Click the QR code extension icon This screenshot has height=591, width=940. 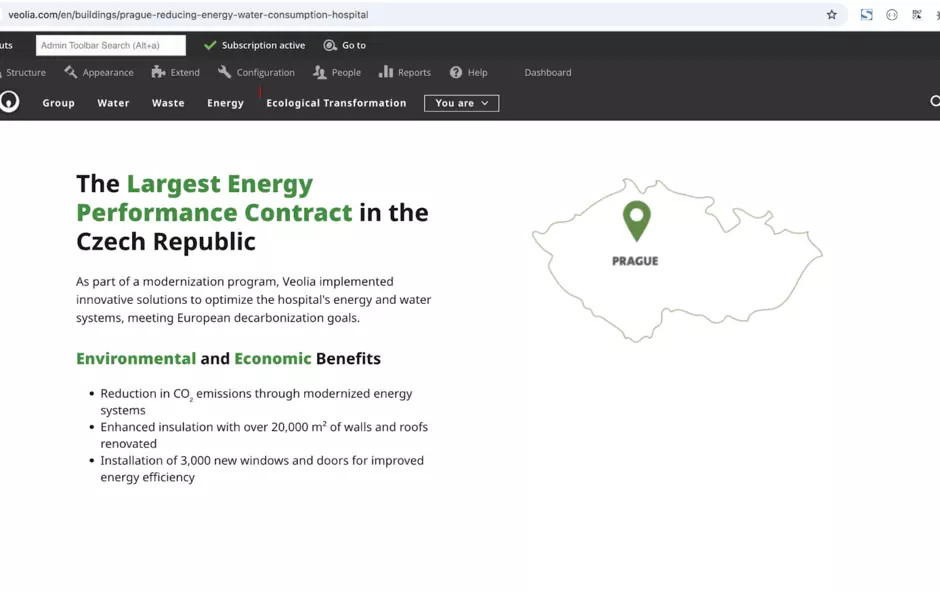(916, 15)
